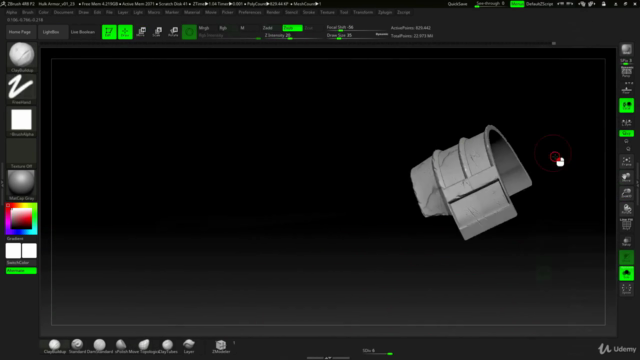Click the Frame view button
The width and height of the screenshot is (640, 360).
tap(627, 161)
